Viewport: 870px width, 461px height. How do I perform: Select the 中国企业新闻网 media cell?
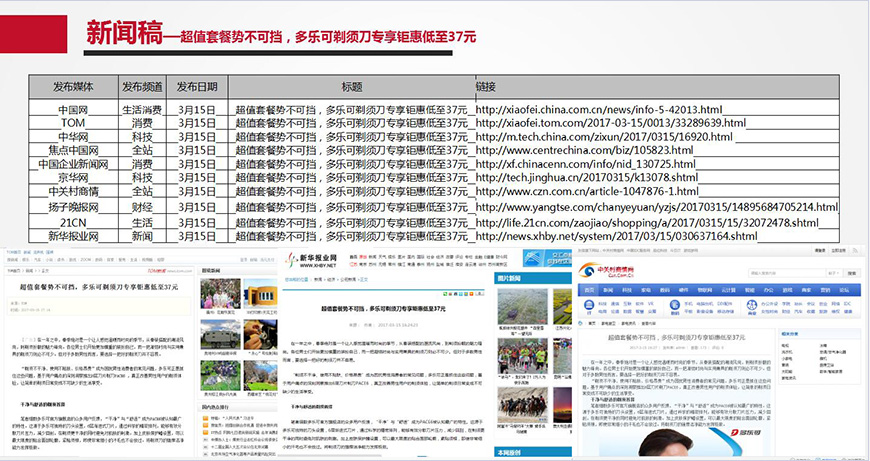coord(73,164)
